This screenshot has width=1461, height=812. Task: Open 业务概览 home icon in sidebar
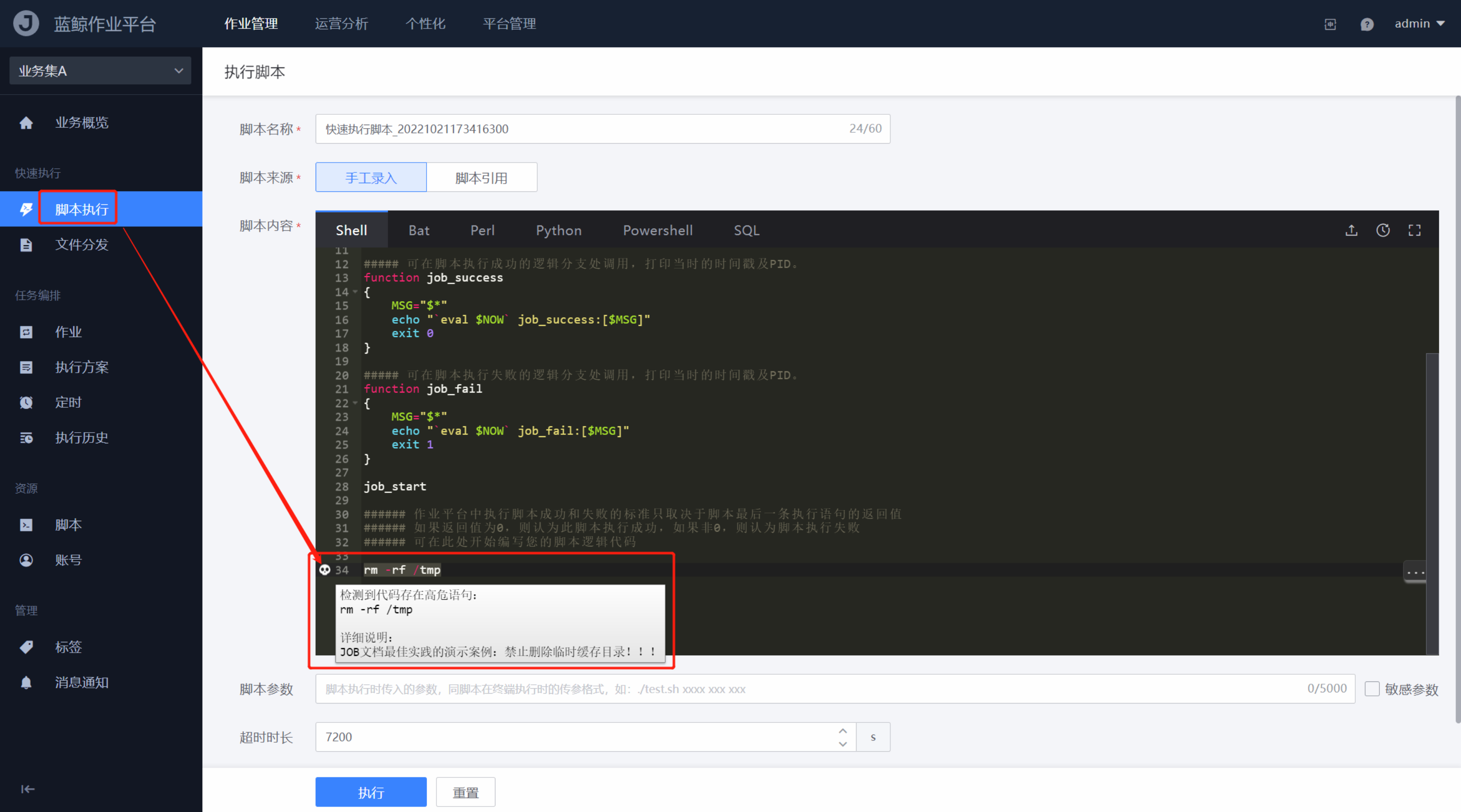tap(26, 123)
